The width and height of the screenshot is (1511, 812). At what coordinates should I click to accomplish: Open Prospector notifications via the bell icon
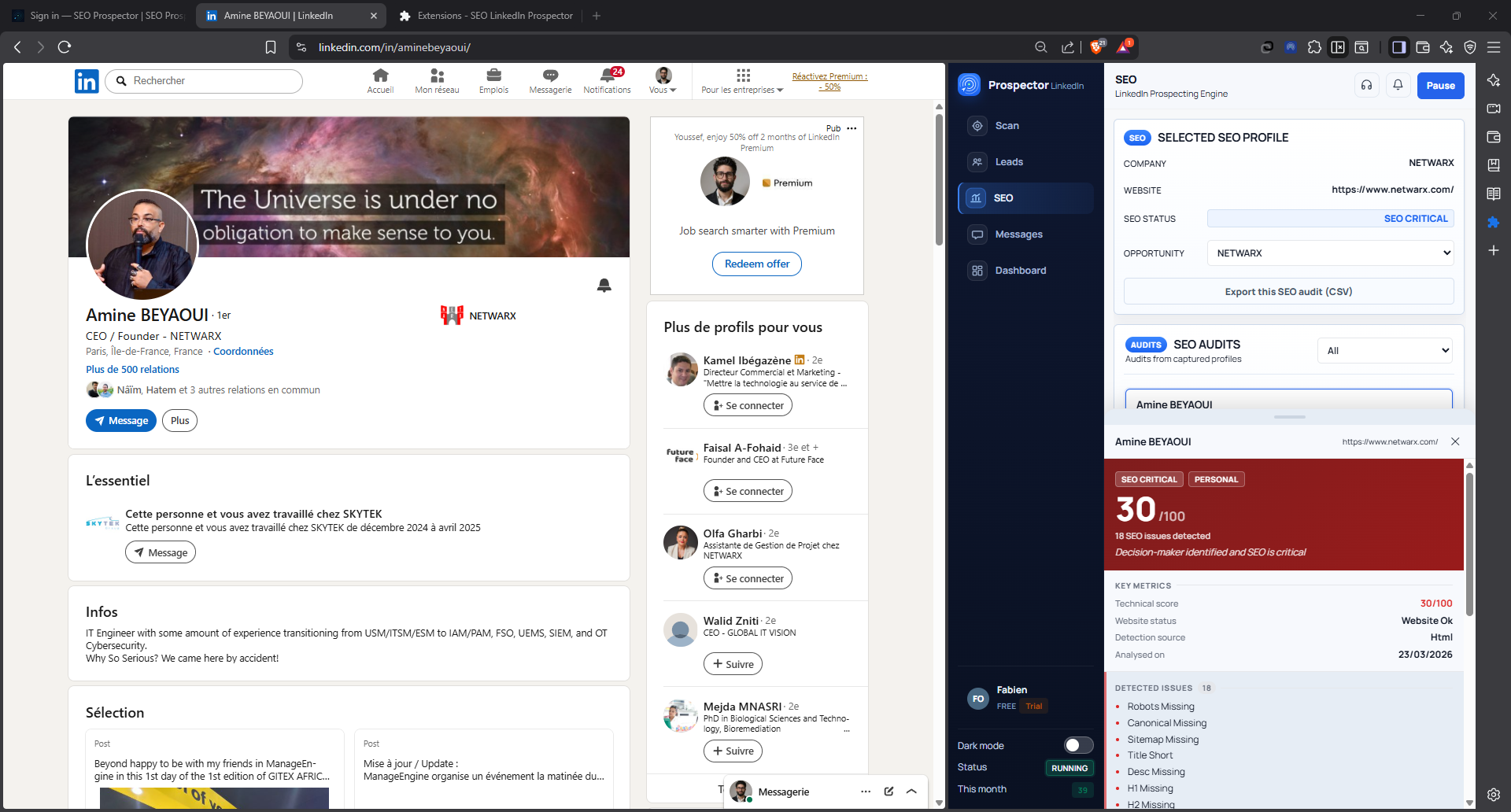[1398, 85]
